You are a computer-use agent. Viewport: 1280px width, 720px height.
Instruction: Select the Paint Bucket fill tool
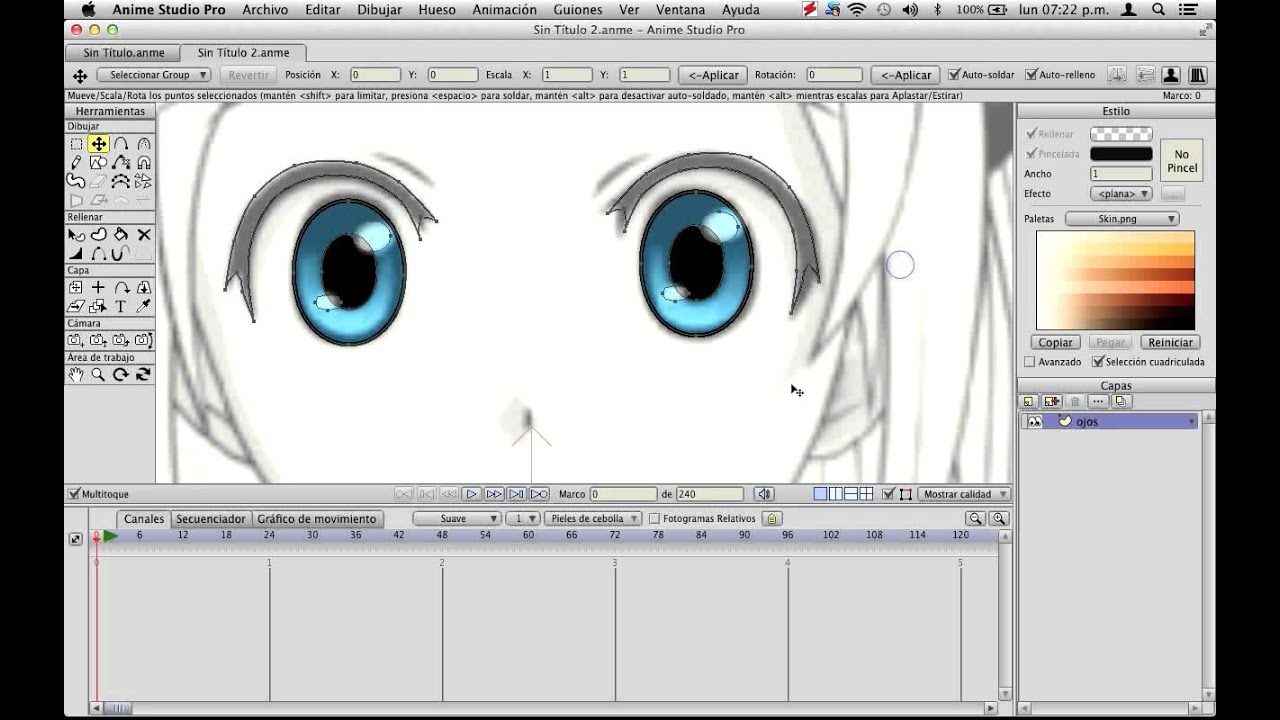121,235
